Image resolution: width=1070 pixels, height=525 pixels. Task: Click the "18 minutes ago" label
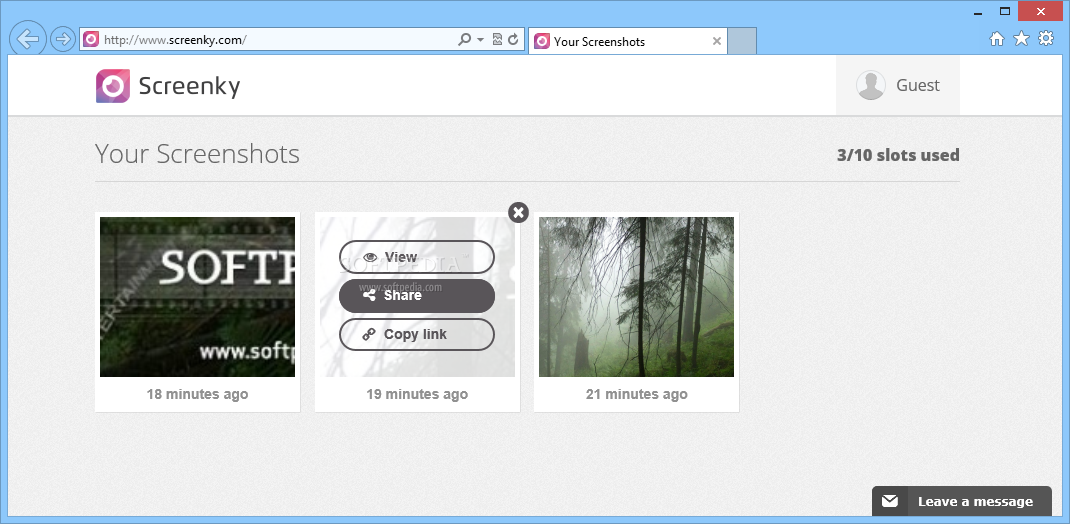click(x=197, y=394)
